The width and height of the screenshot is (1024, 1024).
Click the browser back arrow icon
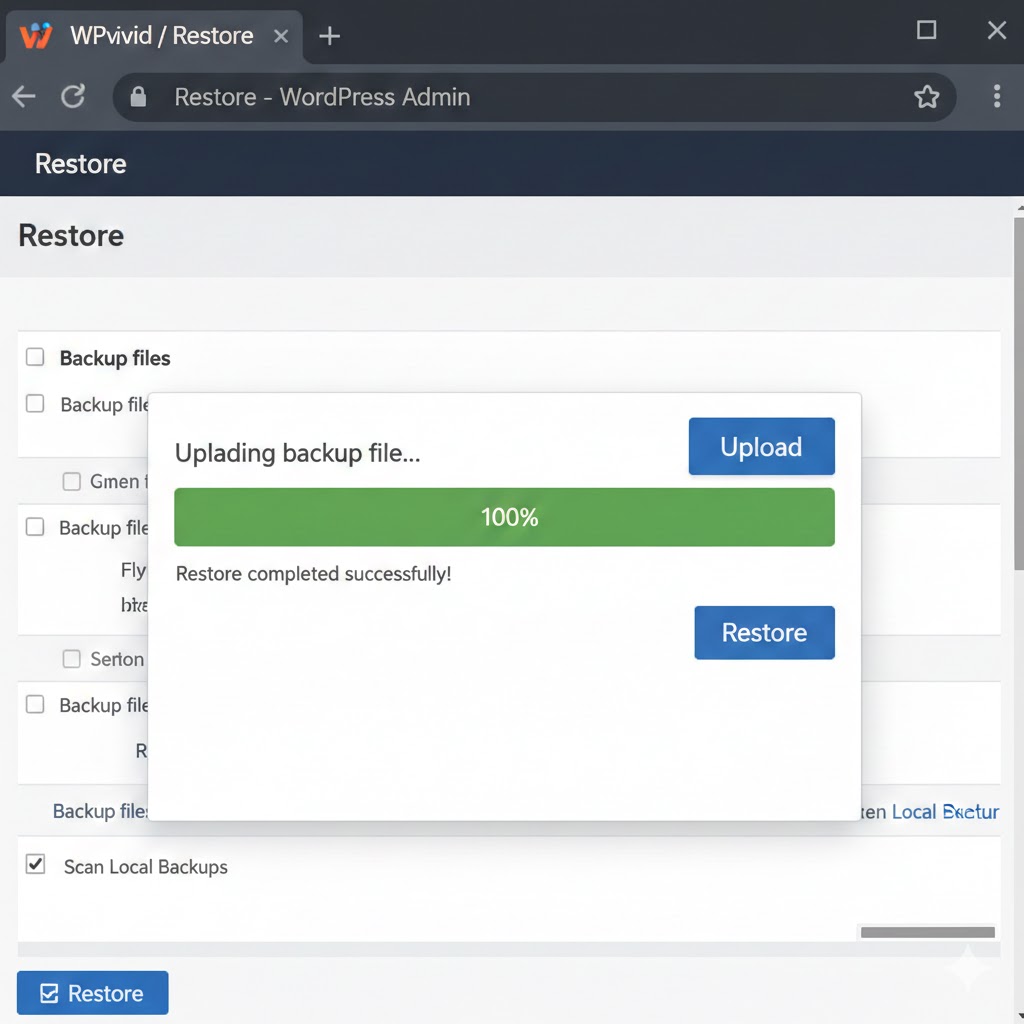point(24,97)
